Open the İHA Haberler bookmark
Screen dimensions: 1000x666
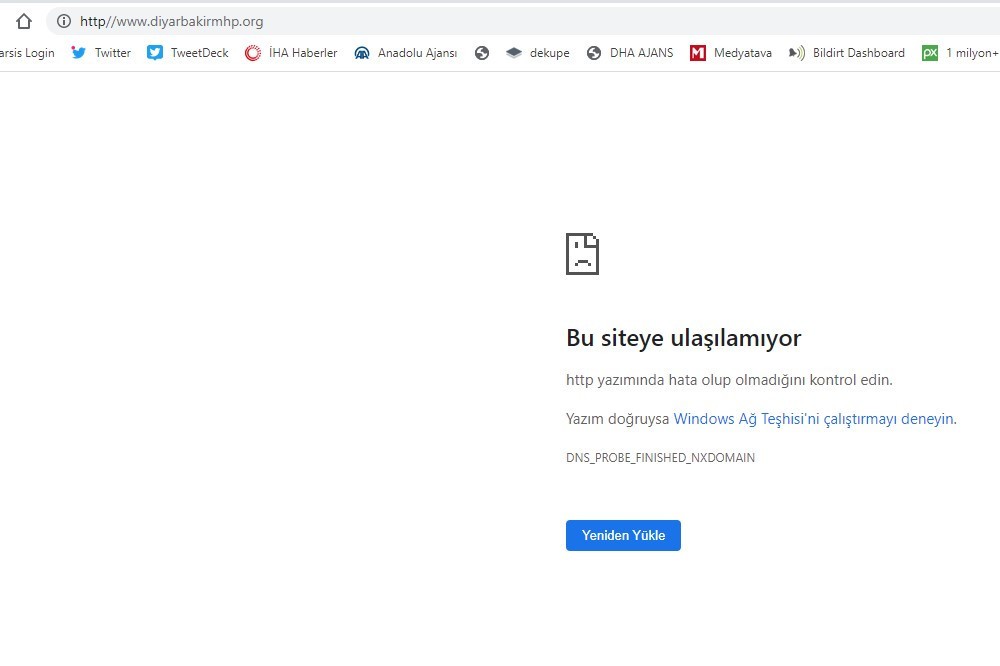click(291, 53)
